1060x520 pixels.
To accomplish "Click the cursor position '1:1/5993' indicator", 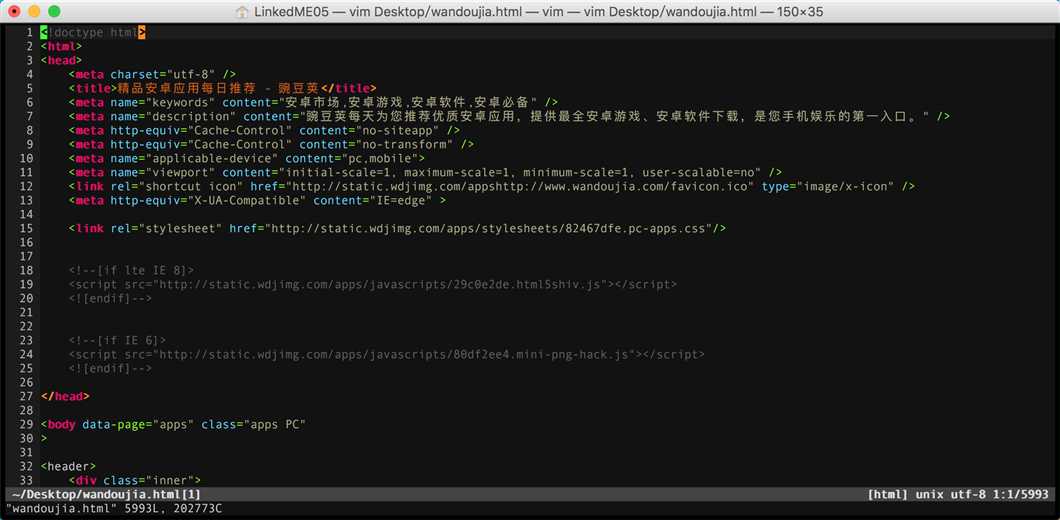I will [x=1021, y=495].
